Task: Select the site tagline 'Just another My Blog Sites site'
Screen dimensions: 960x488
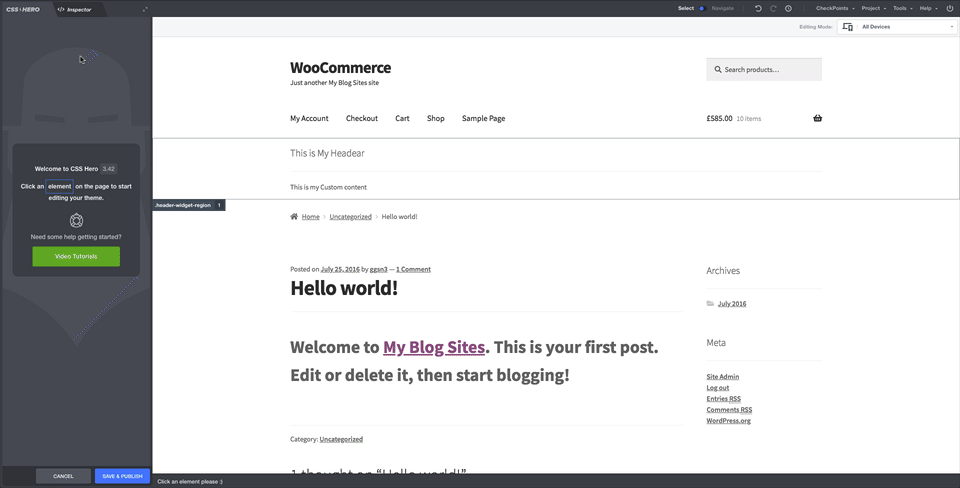Action: (x=334, y=83)
